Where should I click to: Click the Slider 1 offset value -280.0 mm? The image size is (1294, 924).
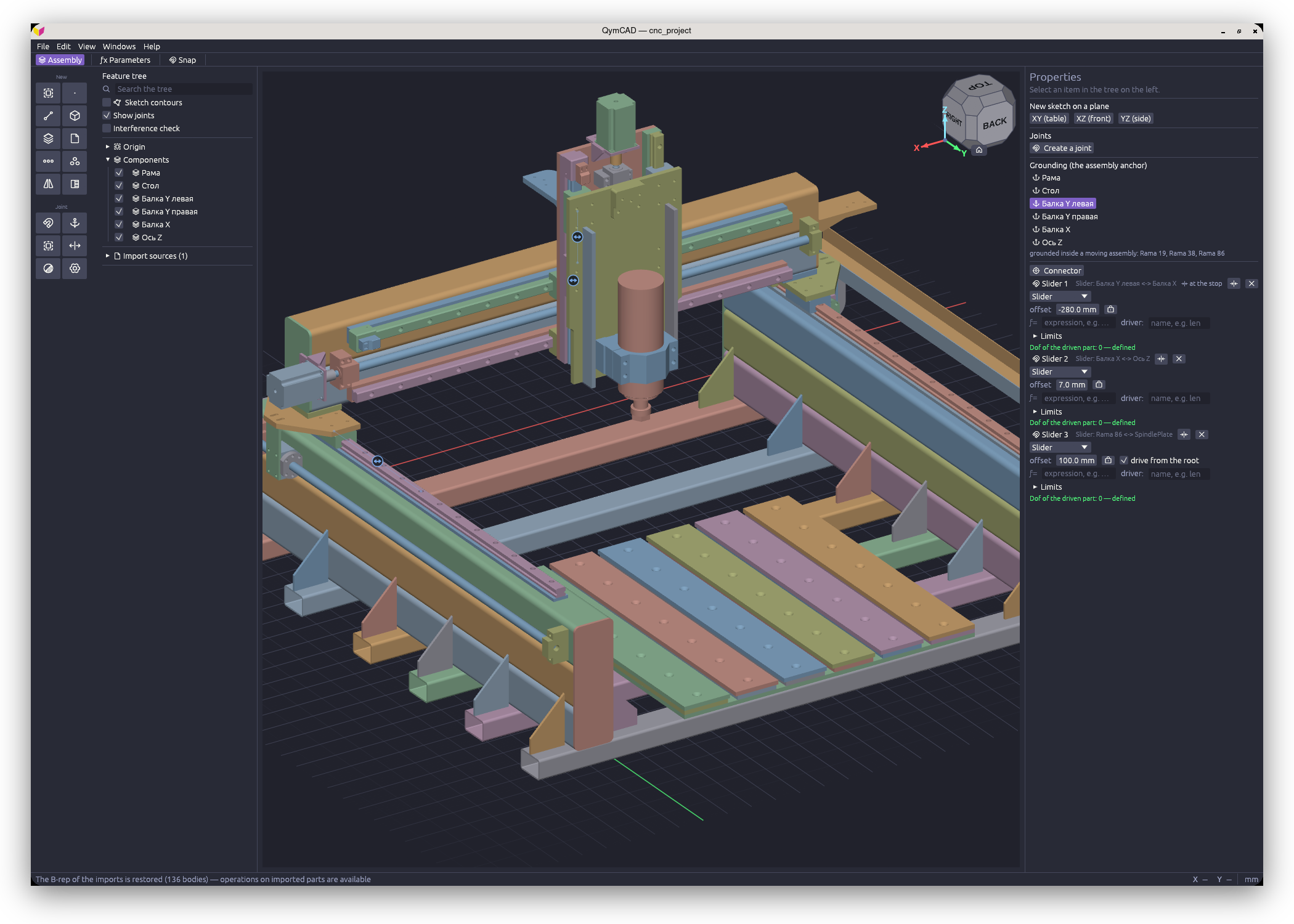(1077, 309)
